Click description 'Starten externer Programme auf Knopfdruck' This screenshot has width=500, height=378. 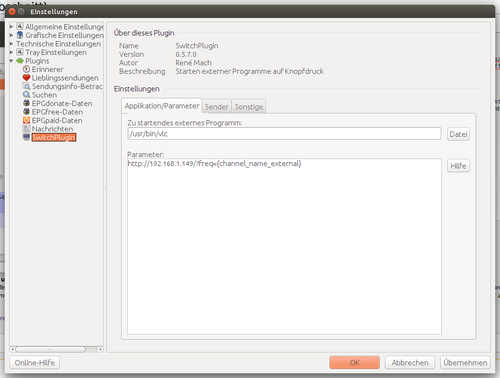click(x=249, y=71)
